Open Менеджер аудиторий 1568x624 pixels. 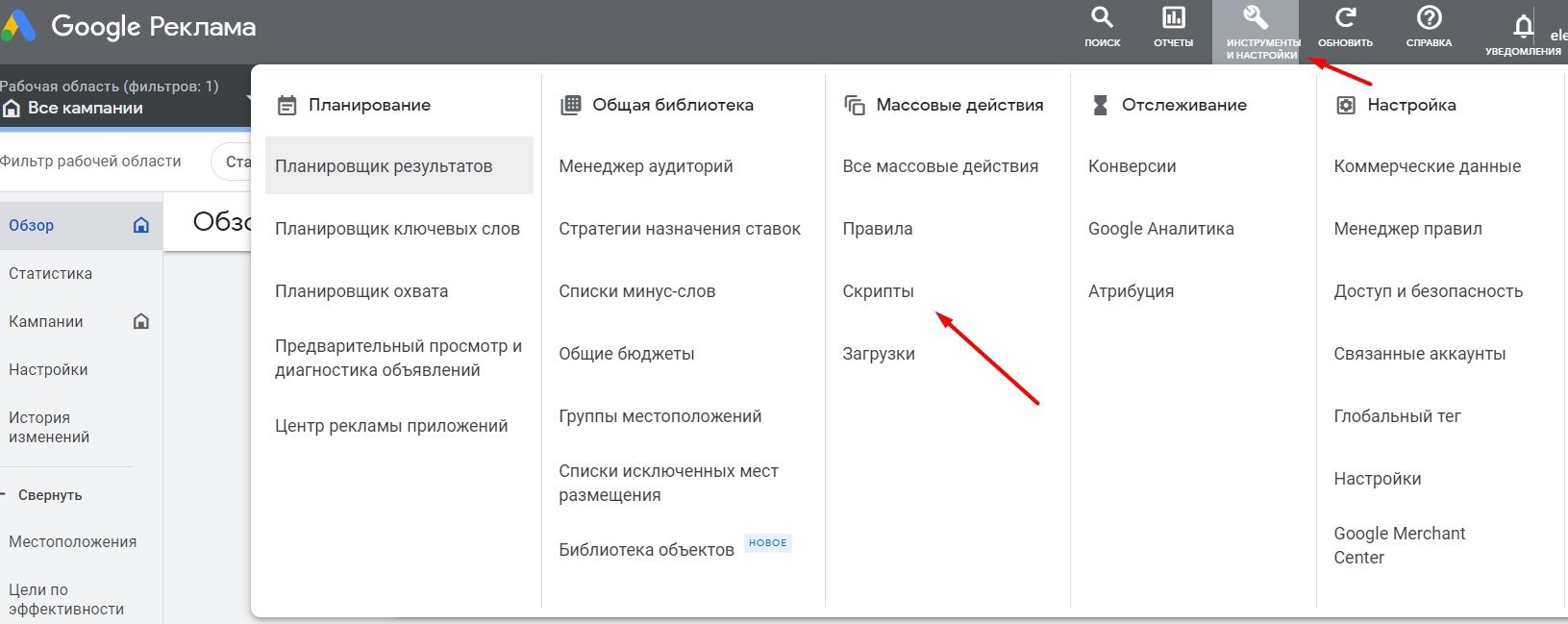pyautogui.click(x=646, y=166)
